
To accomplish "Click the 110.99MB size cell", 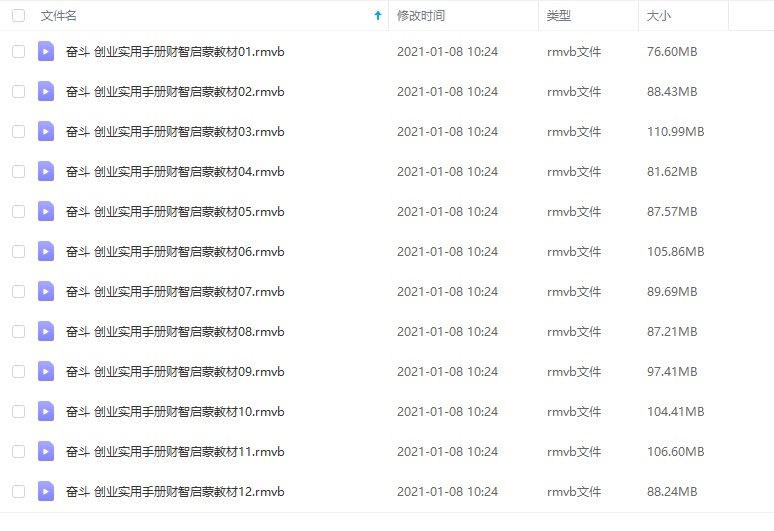I will (x=675, y=132).
